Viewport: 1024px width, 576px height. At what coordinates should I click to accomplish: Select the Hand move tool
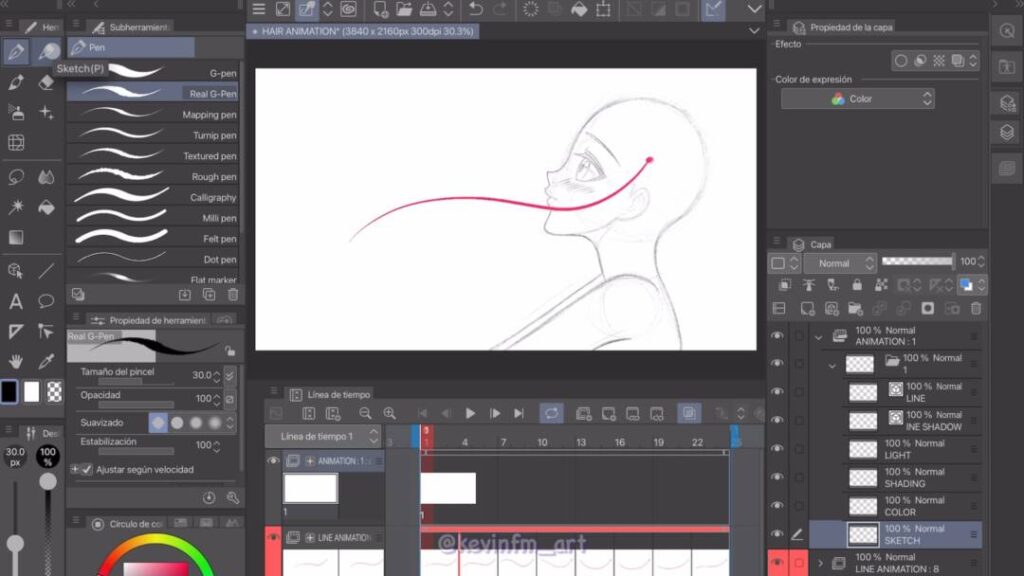coord(16,361)
